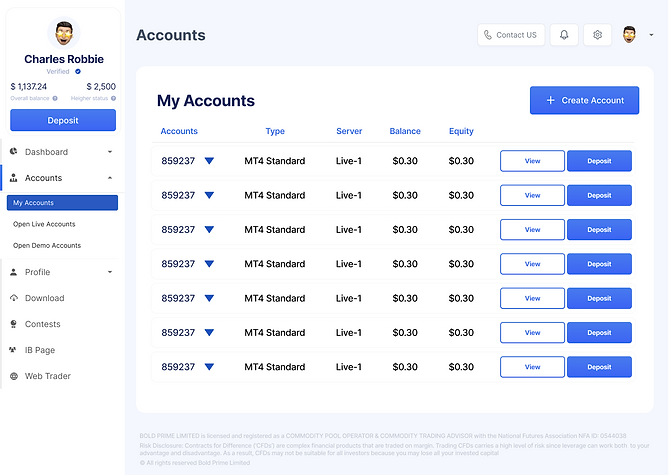Image resolution: width=670 pixels, height=475 pixels.
Task: Click the Contact US button
Action: pos(511,35)
